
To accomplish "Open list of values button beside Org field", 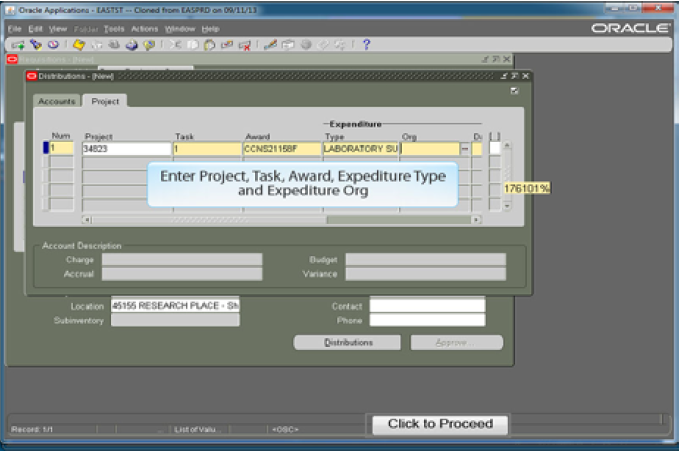I will (x=465, y=148).
